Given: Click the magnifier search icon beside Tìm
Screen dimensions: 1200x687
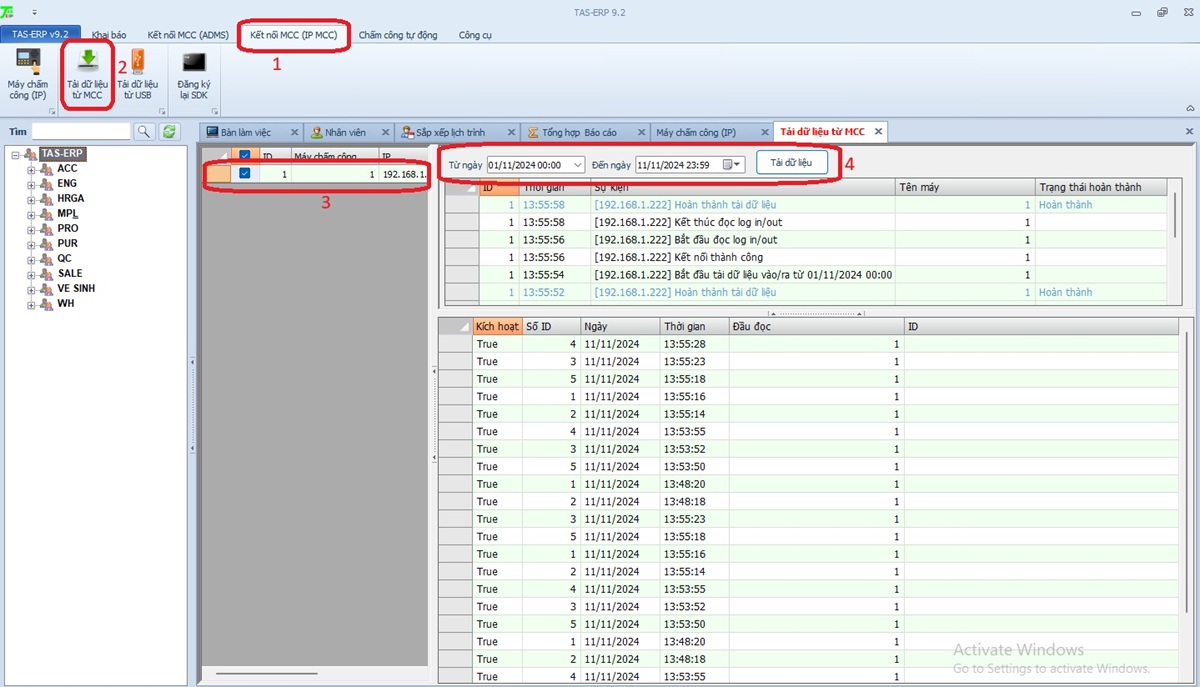Looking at the screenshot, I should (x=144, y=132).
